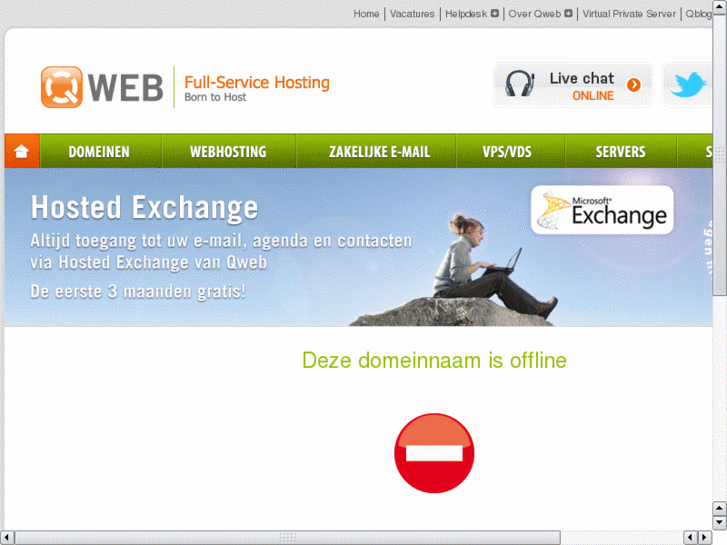Open the Twitter bird icon
Image resolution: width=727 pixels, height=545 pixels.
[689, 84]
